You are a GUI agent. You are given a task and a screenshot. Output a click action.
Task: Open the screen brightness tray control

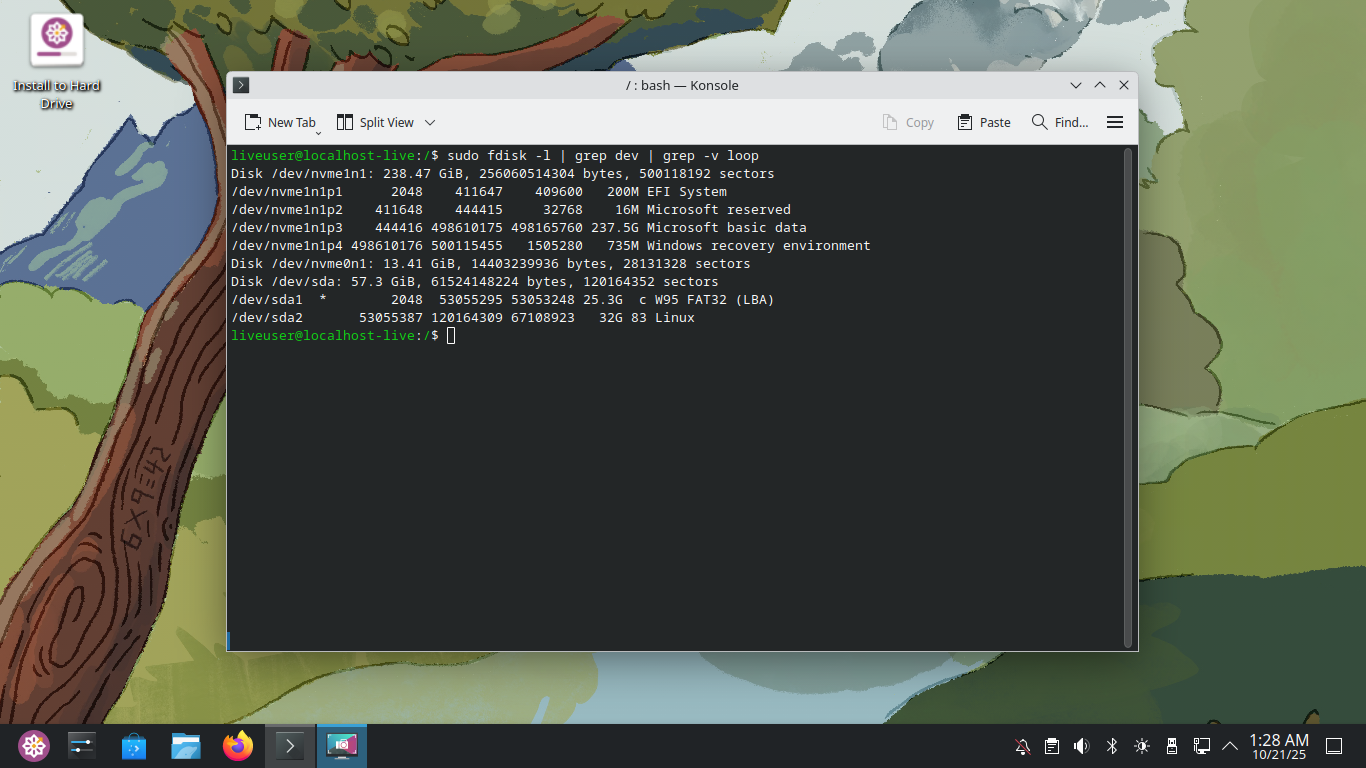1141,746
